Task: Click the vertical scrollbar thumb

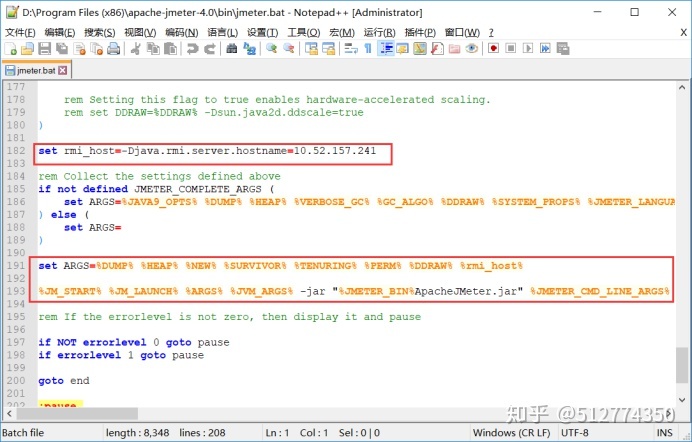Action: (x=682, y=366)
